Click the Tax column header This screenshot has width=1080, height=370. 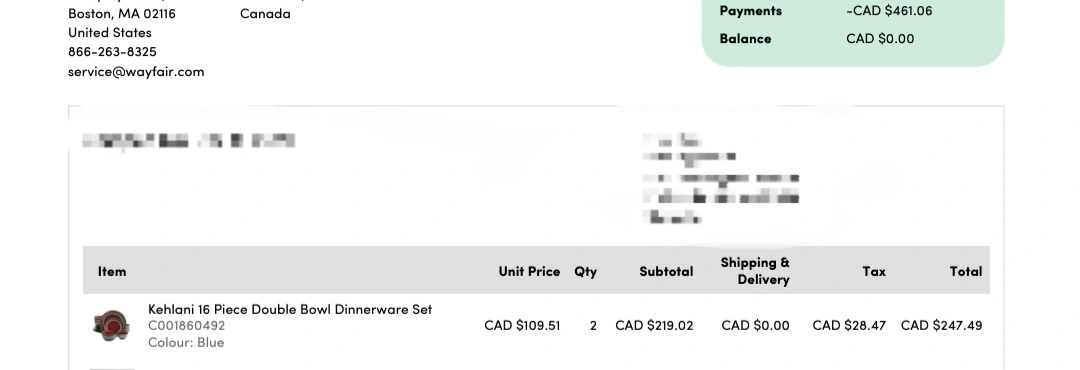click(874, 271)
